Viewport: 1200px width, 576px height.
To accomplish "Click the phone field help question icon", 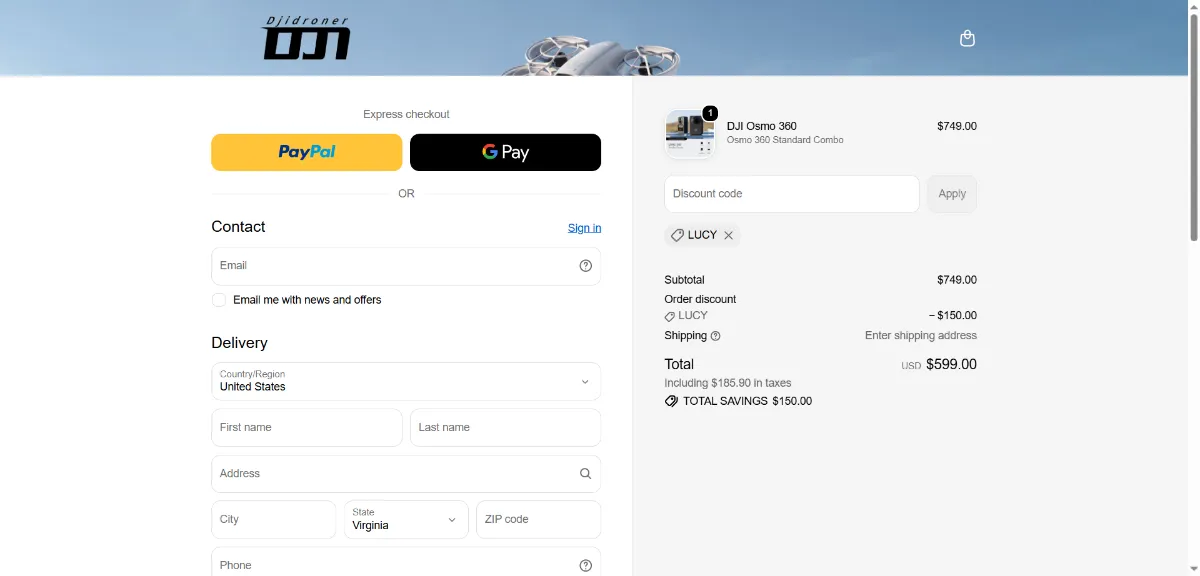I will tap(586, 566).
